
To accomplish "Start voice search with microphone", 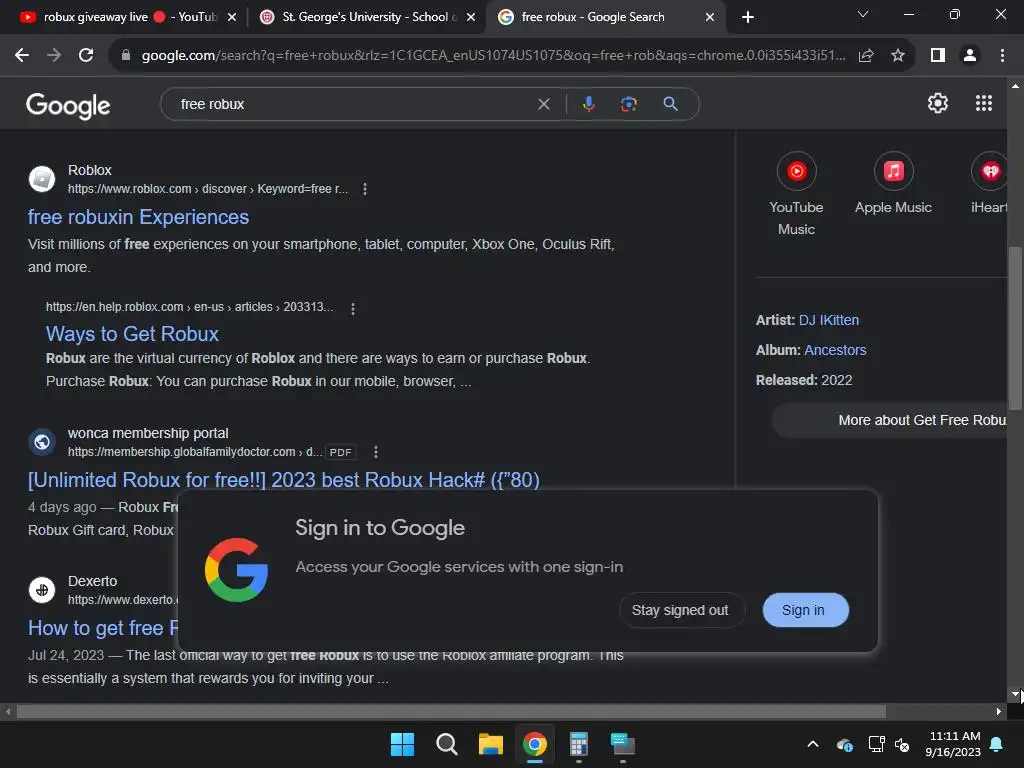I will tap(588, 104).
